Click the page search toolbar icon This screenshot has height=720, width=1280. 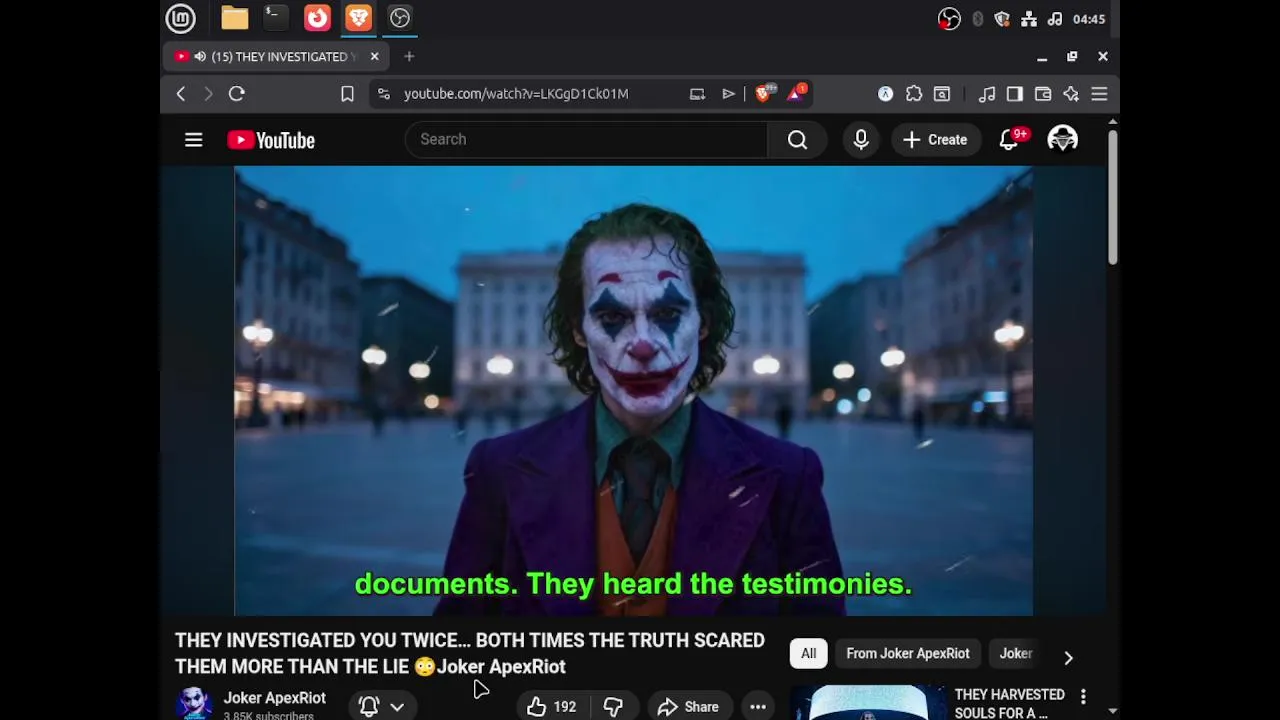(x=942, y=94)
